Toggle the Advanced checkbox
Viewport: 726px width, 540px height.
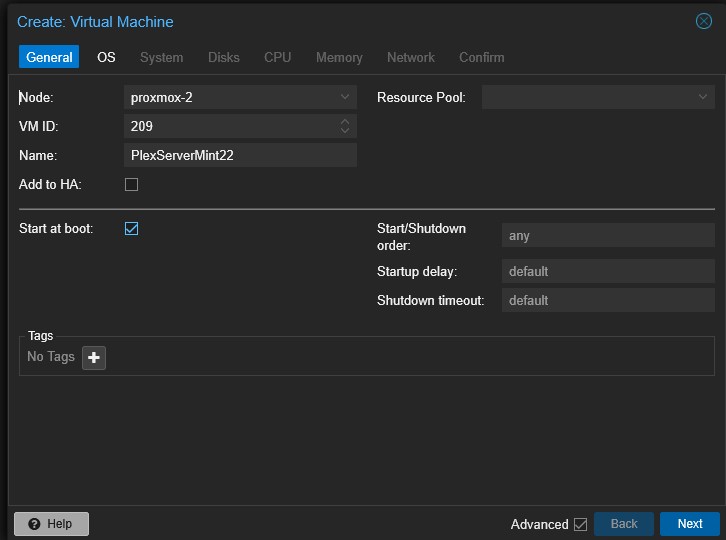point(580,524)
